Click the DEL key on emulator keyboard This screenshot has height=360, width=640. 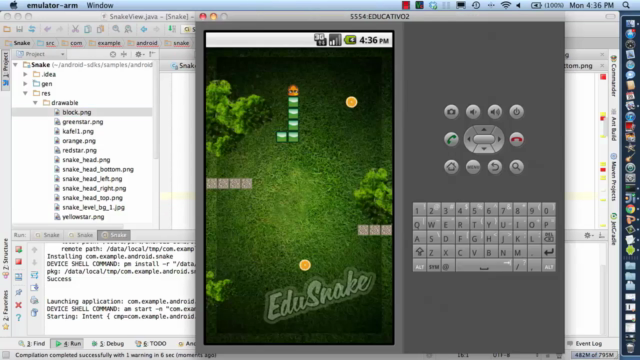click(549, 238)
